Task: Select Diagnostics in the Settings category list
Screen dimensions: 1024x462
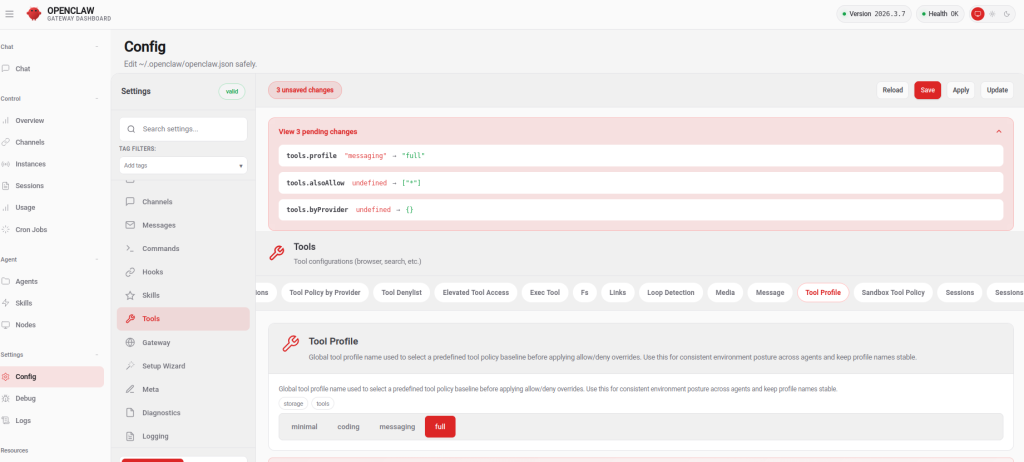Action: pyautogui.click(x=184, y=413)
